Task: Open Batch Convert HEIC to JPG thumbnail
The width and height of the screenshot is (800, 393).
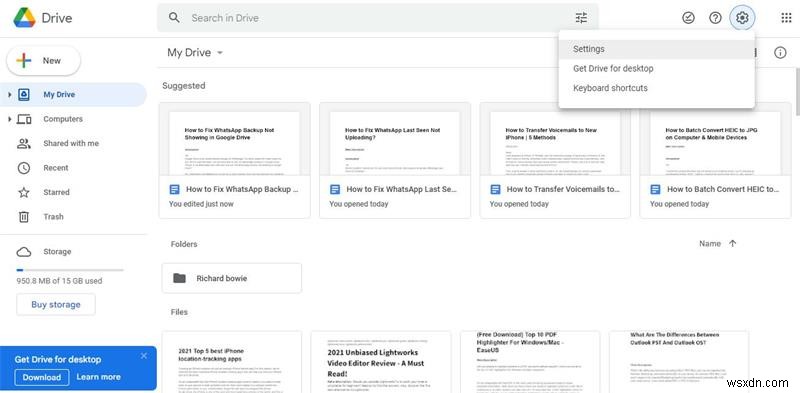Action: 715,138
